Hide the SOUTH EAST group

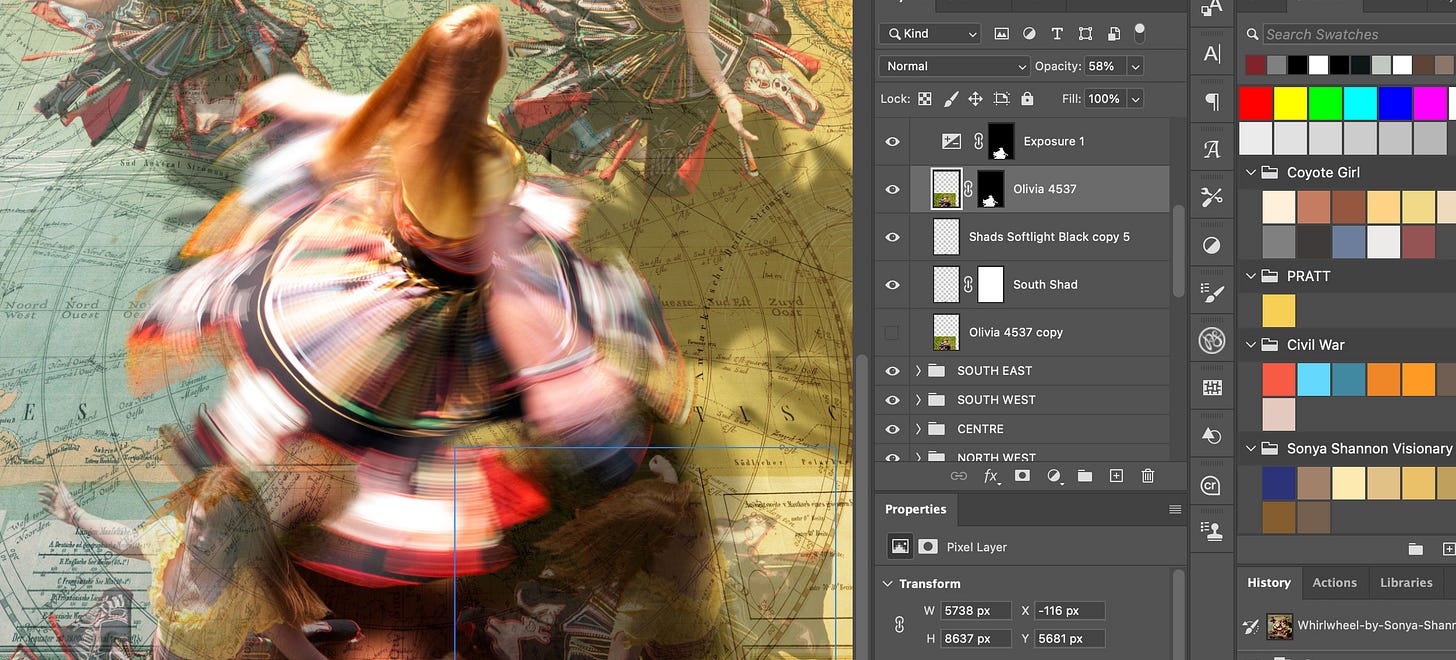point(892,371)
